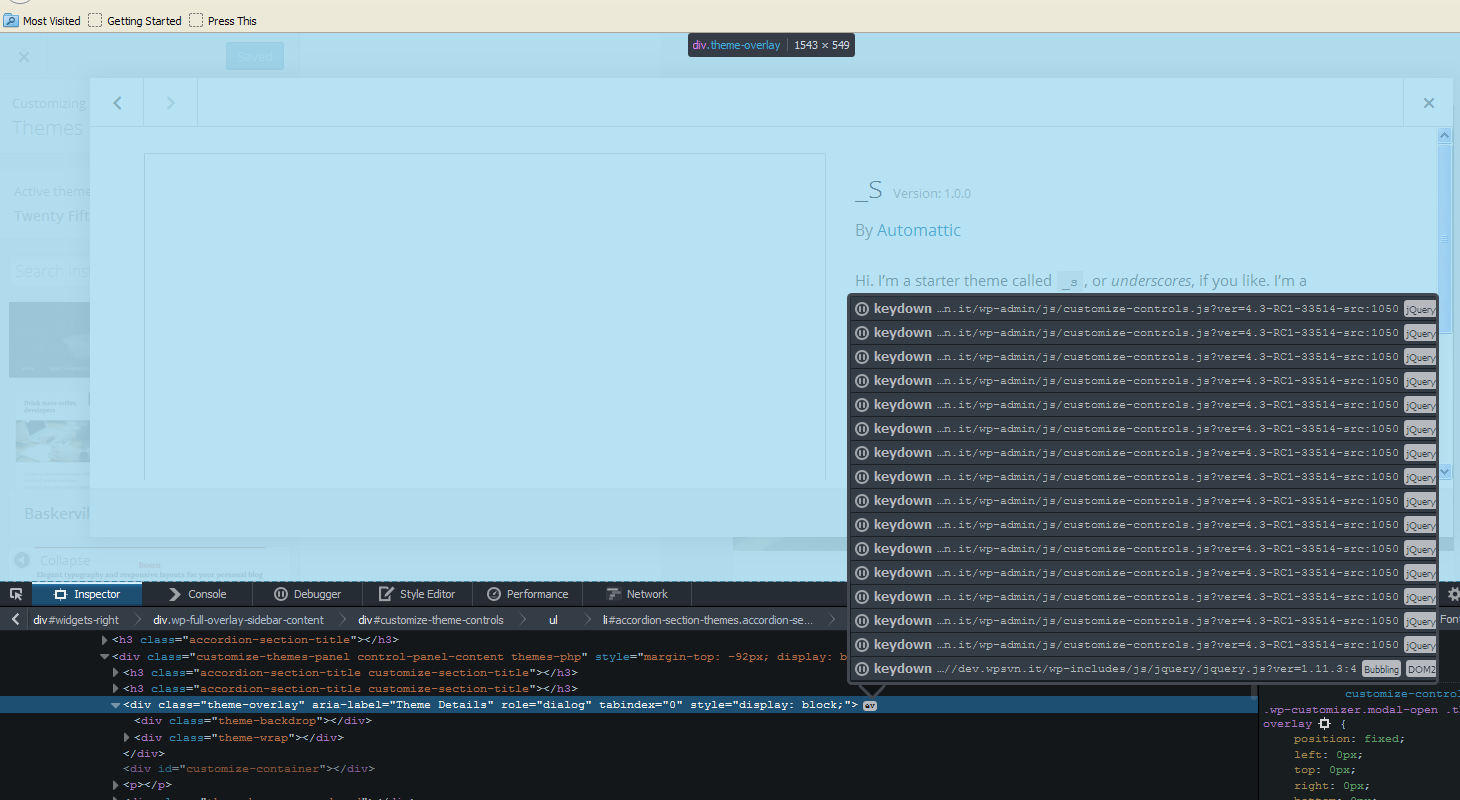Click the selector highlighter icon beside overlay rule

point(1324,723)
